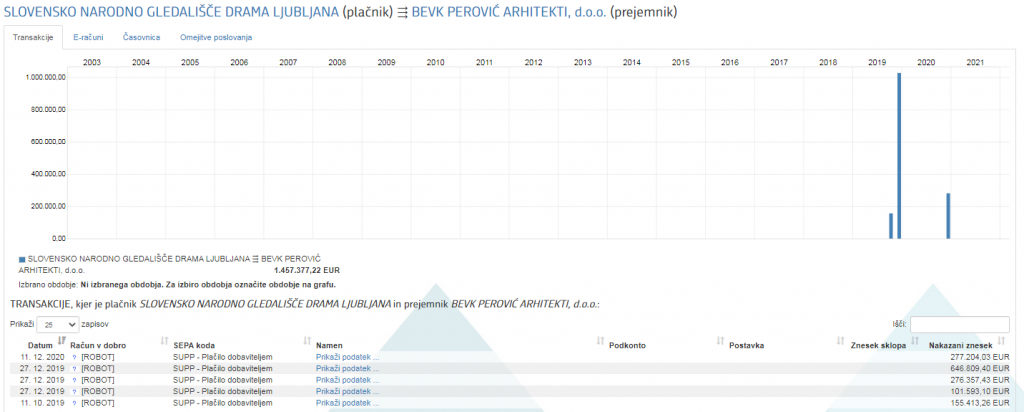This screenshot has height=412, width=1024.
Task: Show Prikaži podatek for 646.809,40 EUR row
Action: [x=347, y=368]
